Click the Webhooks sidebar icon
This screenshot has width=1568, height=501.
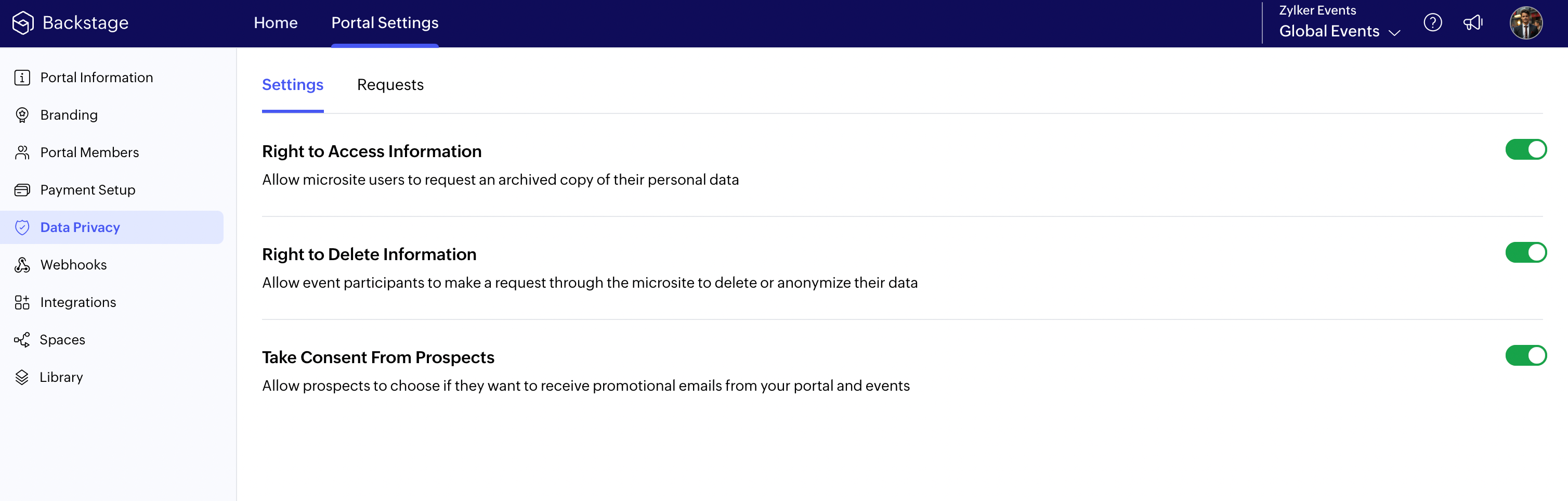click(x=22, y=265)
